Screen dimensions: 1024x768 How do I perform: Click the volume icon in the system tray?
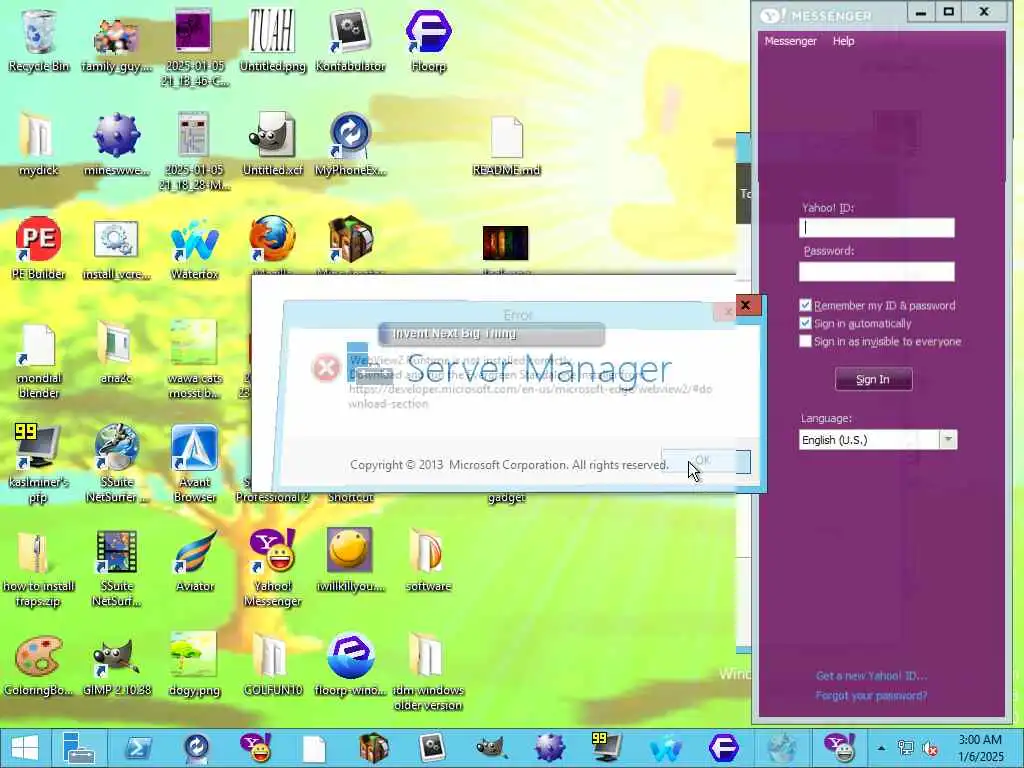click(930, 748)
